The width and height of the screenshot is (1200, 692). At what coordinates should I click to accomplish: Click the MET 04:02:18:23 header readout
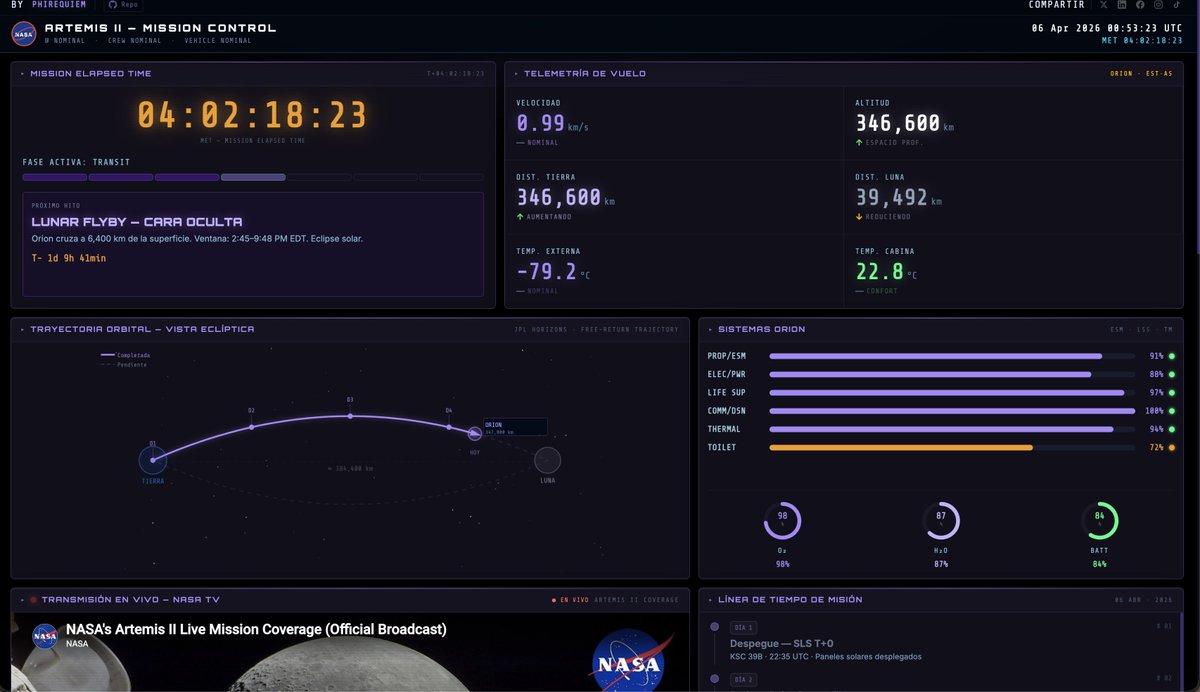coord(1142,41)
